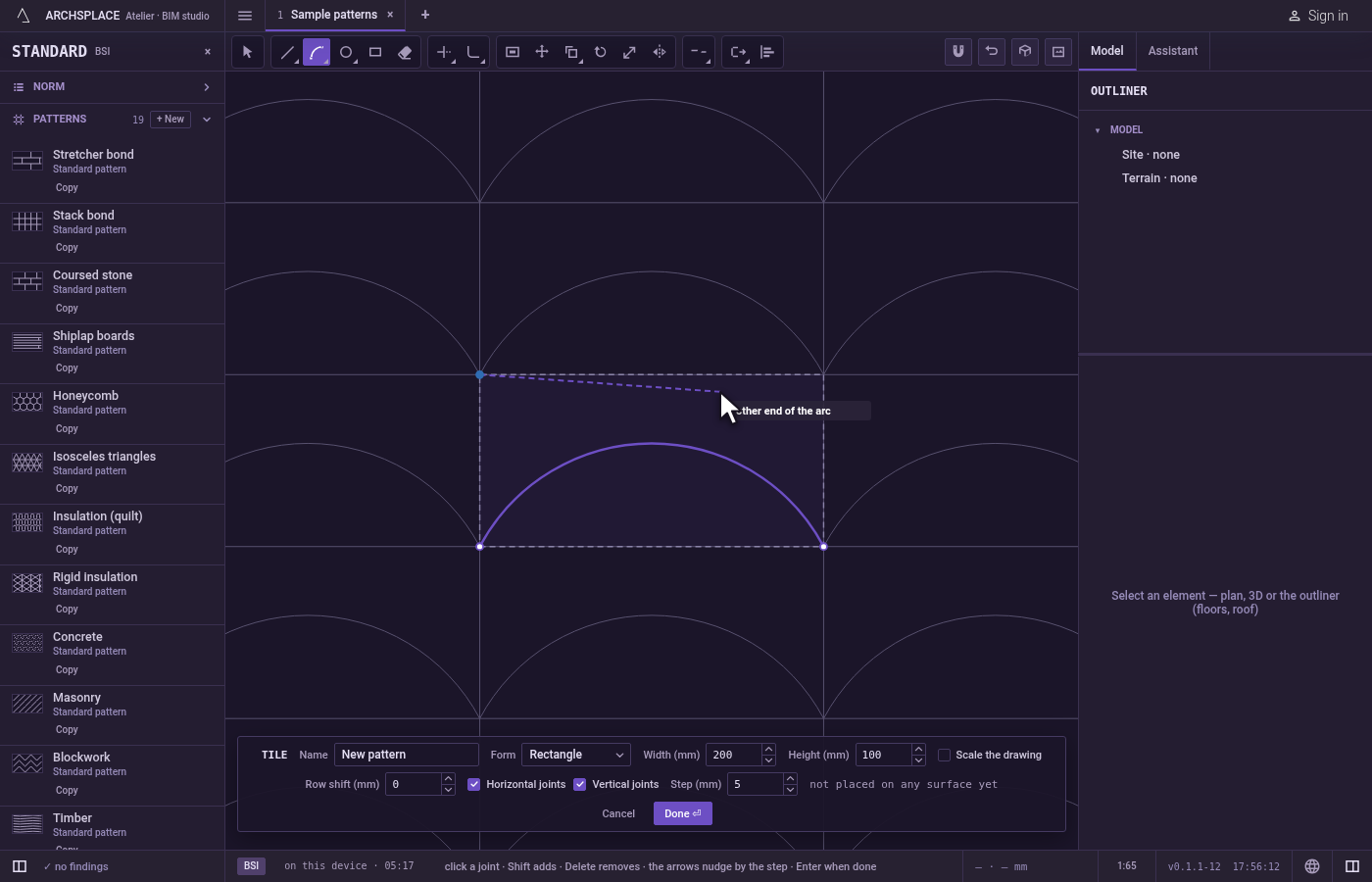Viewport: 1372px width, 882px height.
Task: Open the hamburger menu icon
Action: (x=245, y=16)
